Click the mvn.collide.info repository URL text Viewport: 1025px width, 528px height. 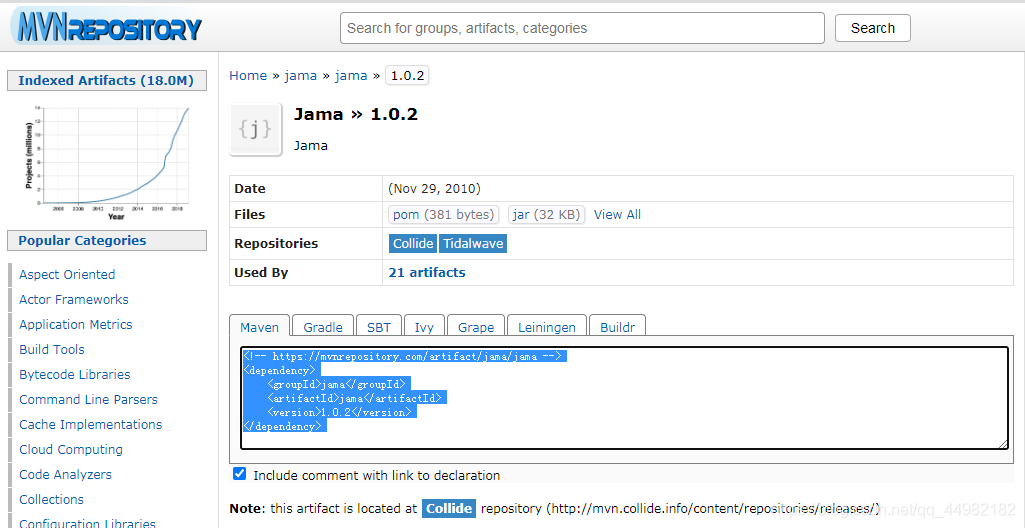[713, 508]
